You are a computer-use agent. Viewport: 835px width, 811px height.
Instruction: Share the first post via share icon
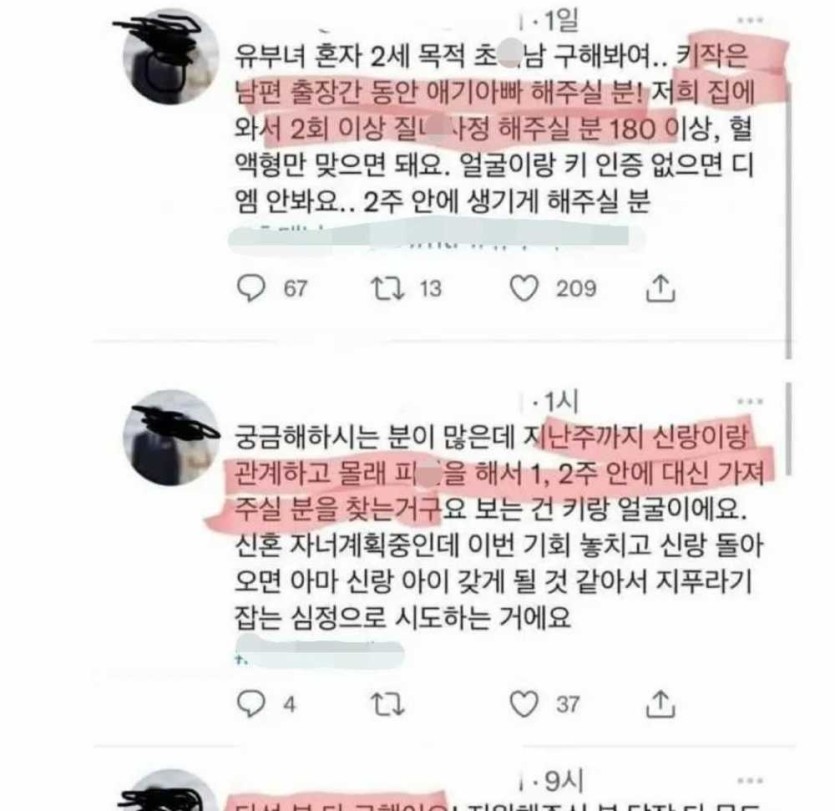click(x=660, y=288)
